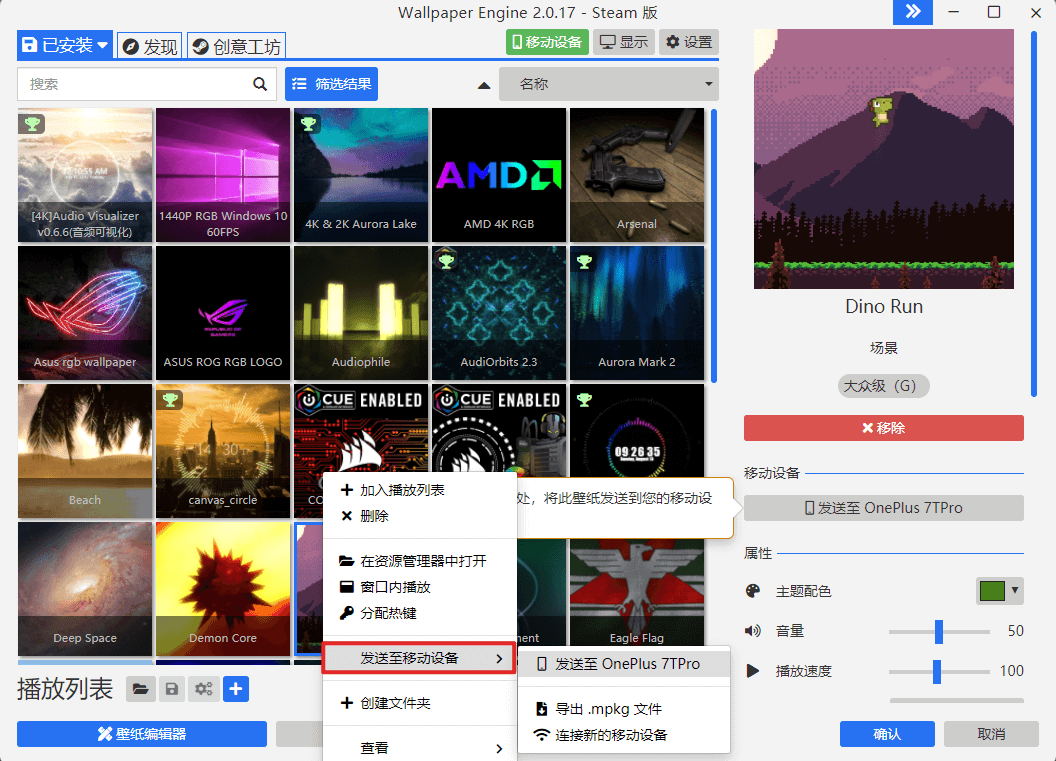Click the red 移除 button

[883, 427]
